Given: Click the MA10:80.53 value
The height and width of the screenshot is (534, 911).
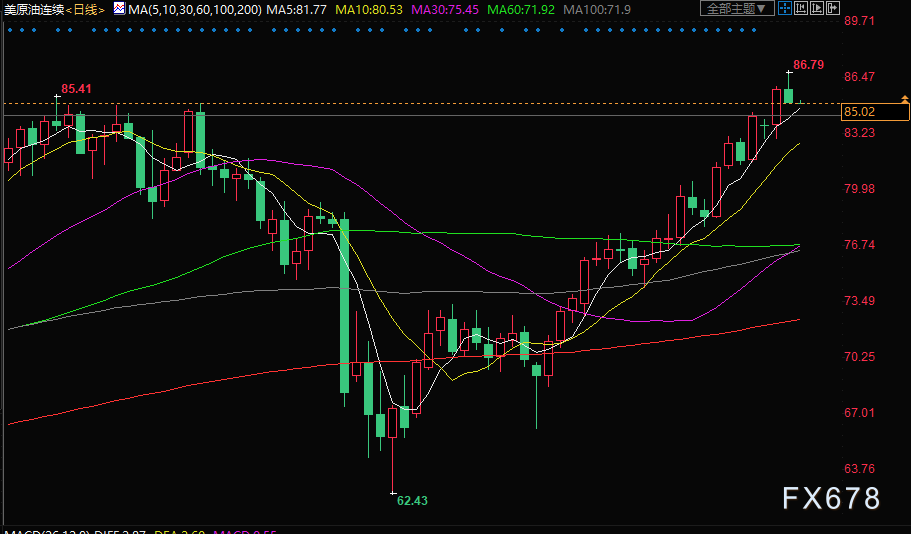Looking at the screenshot, I should pyautogui.click(x=369, y=9).
